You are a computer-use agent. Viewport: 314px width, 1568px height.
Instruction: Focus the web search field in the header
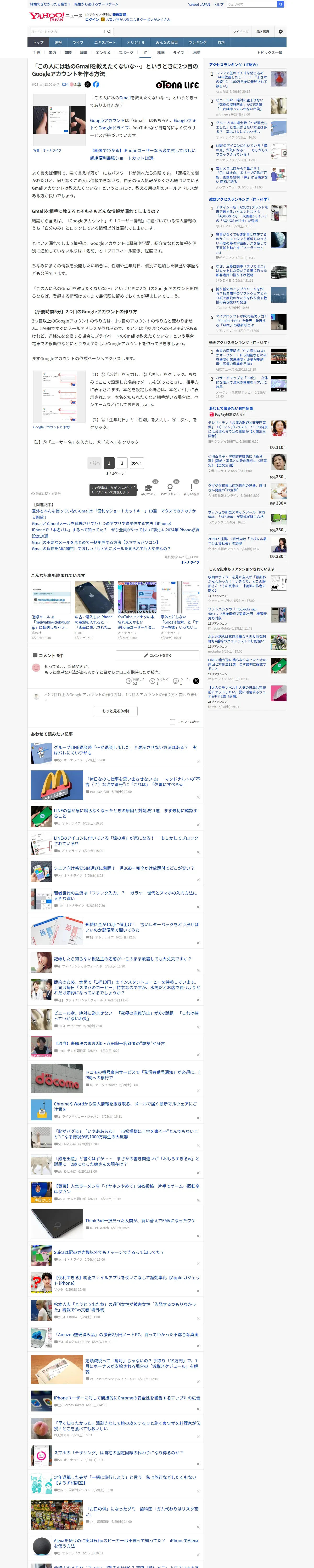(x=251, y=4)
